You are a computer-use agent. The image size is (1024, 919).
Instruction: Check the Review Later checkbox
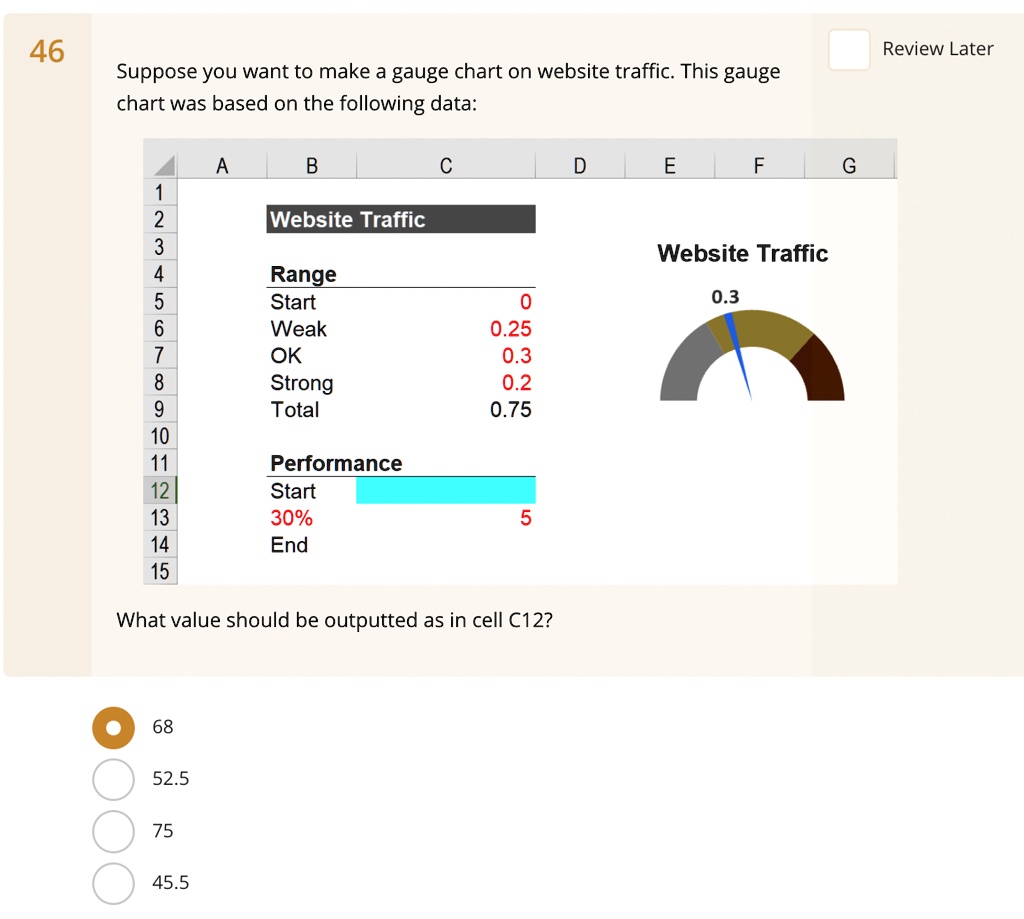[x=849, y=48]
